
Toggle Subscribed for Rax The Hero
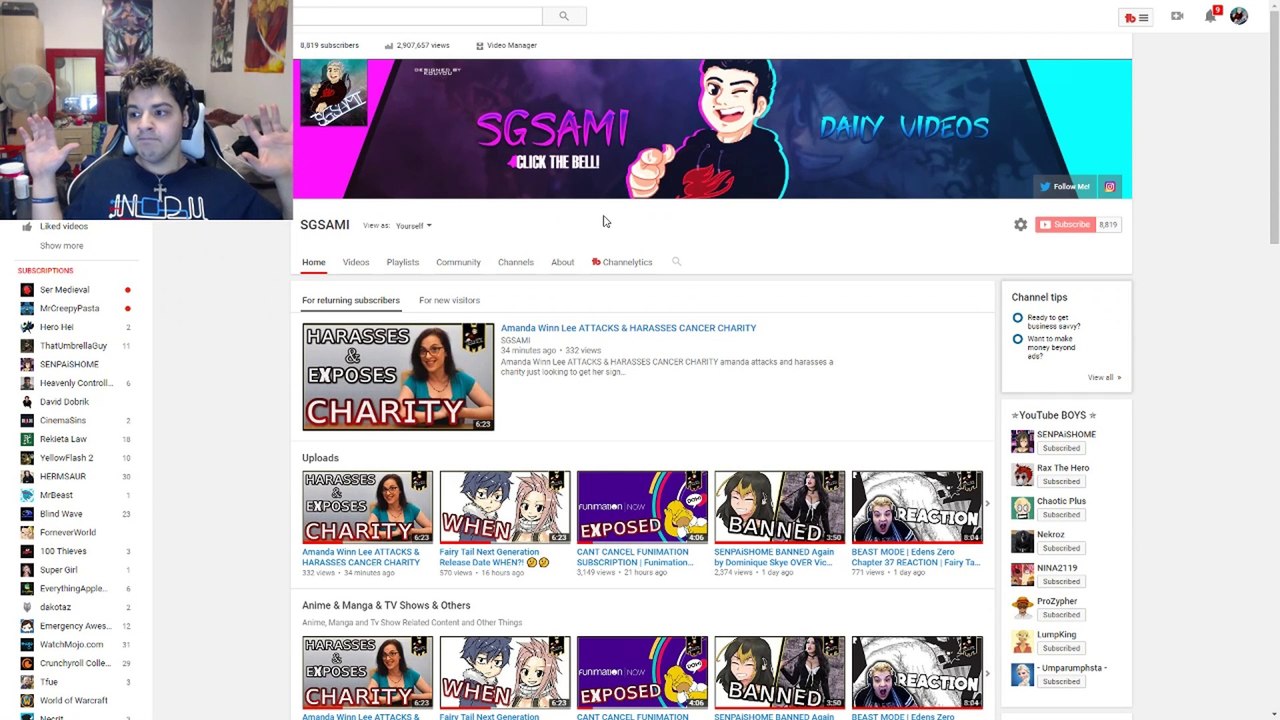[x=1061, y=481]
